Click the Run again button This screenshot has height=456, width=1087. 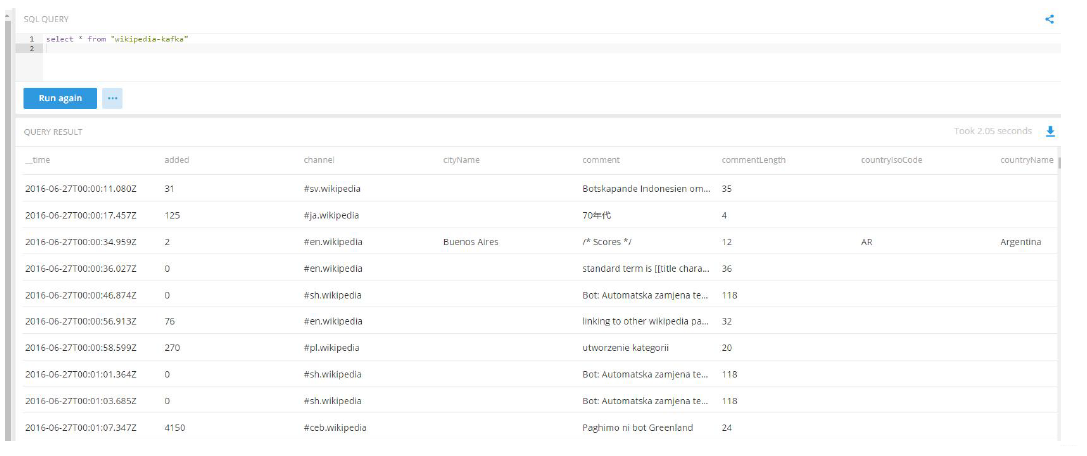point(60,98)
